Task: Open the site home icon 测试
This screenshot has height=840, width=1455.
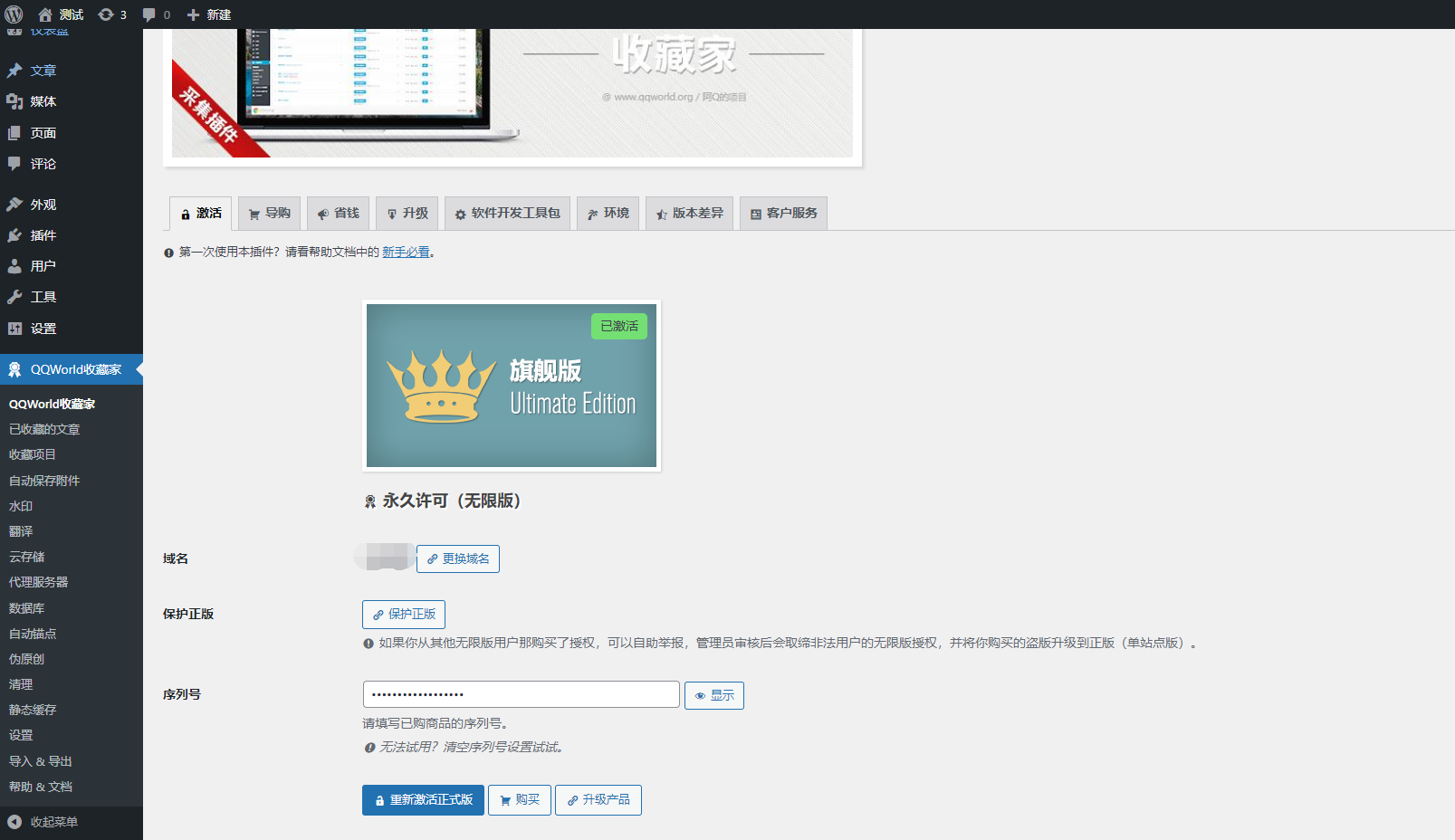Action: (60, 14)
